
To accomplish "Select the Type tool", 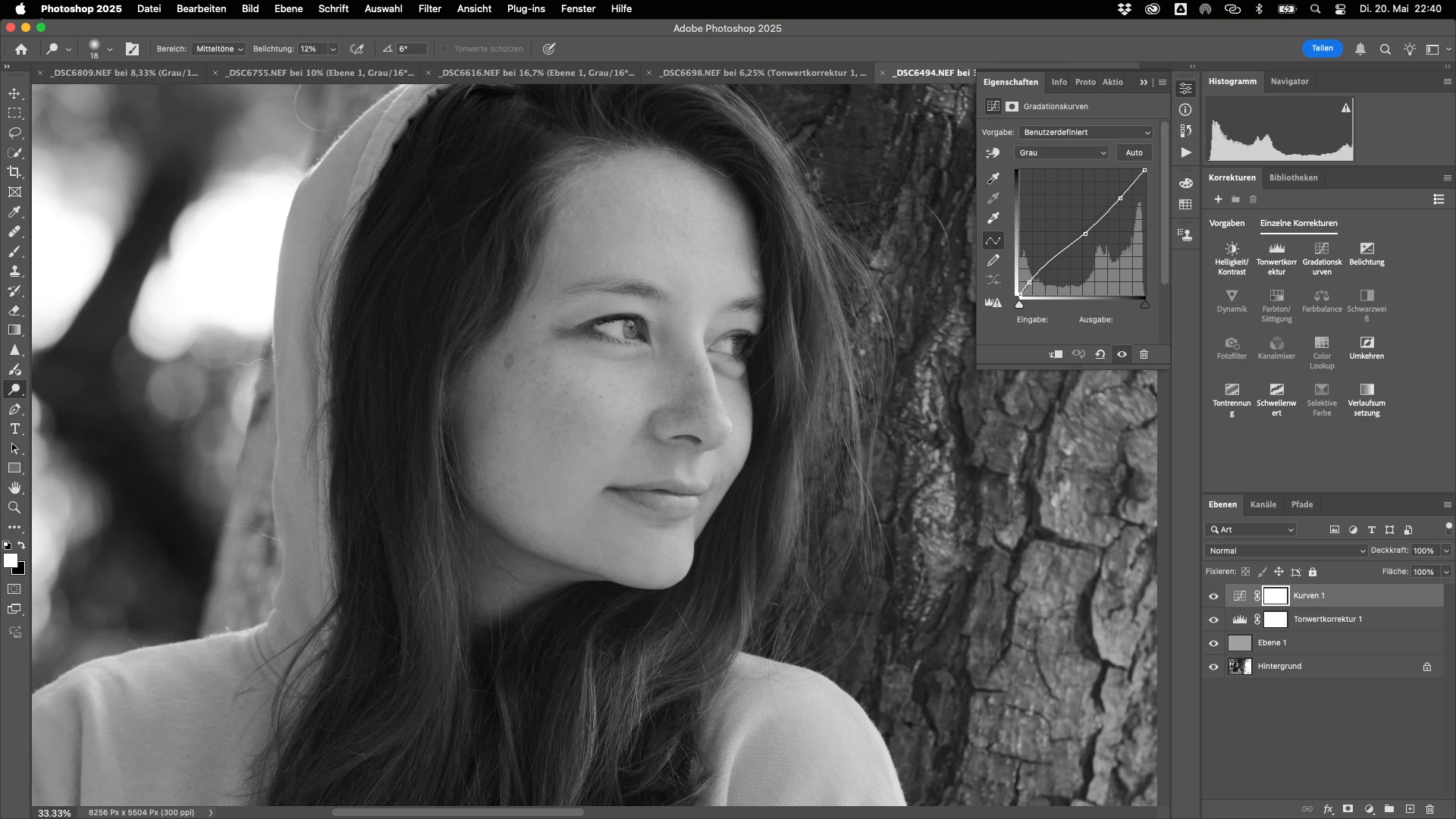I will pos(14,429).
